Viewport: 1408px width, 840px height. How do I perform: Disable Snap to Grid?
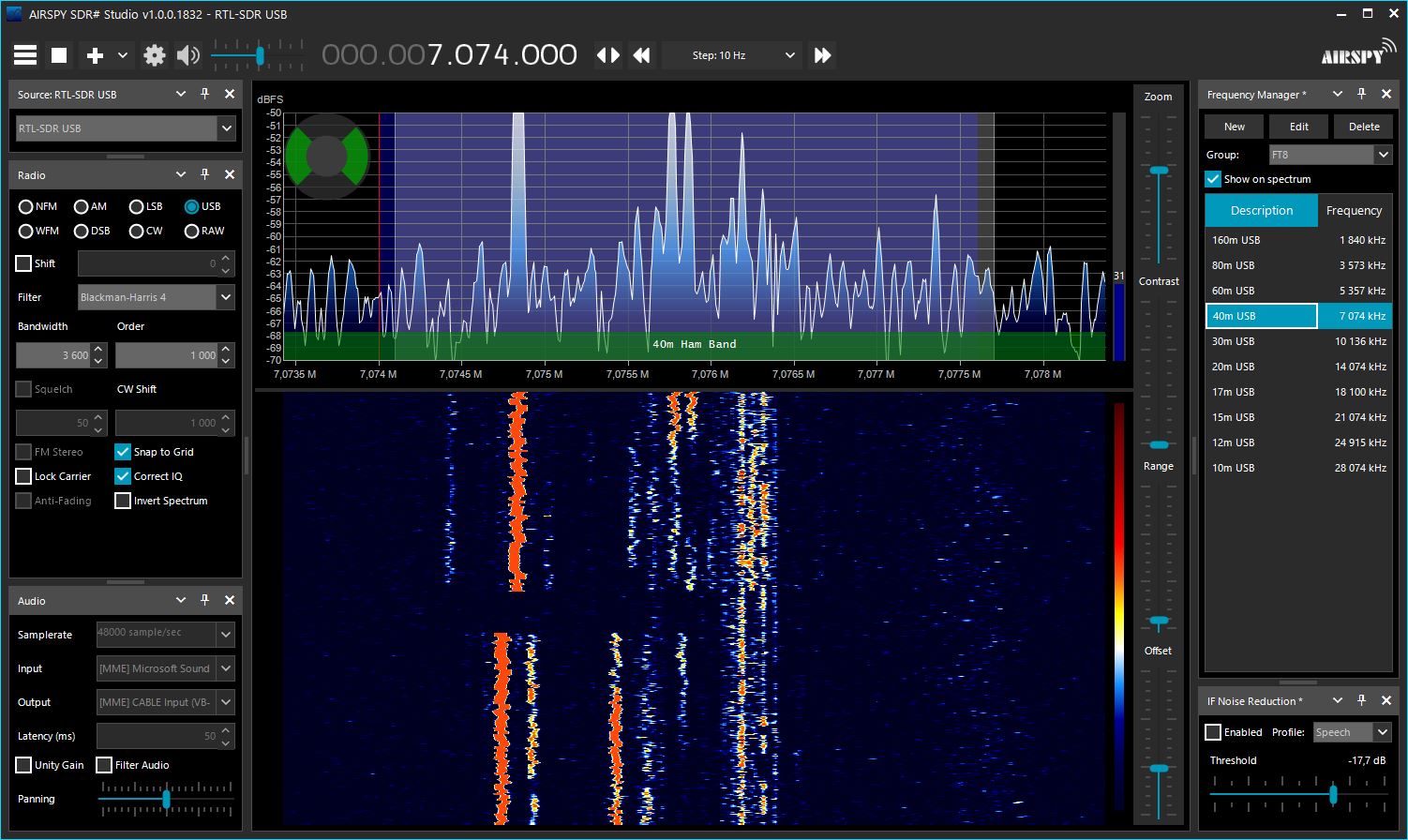pyautogui.click(x=123, y=452)
